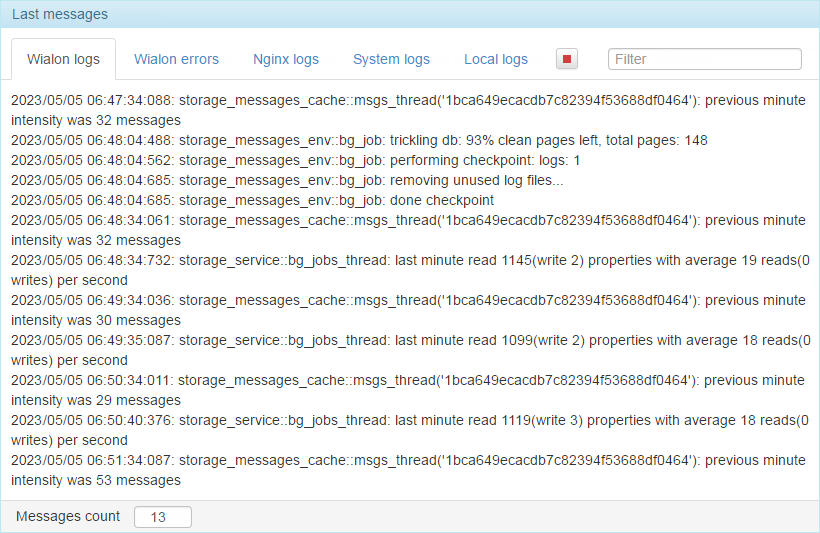Click the Last messages panel header
This screenshot has width=820, height=533.
(410, 14)
